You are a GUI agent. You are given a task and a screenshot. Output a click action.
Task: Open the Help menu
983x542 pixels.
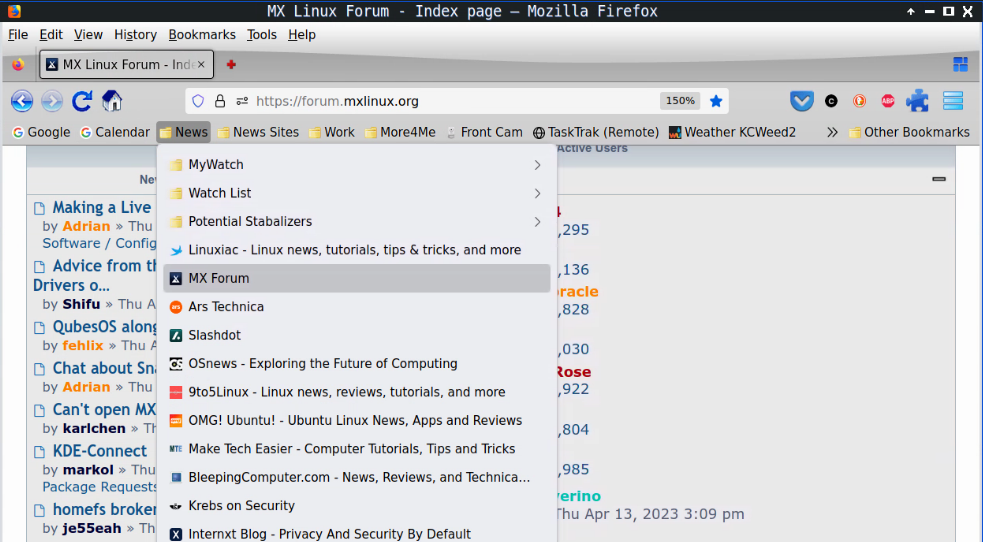(302, 34)
